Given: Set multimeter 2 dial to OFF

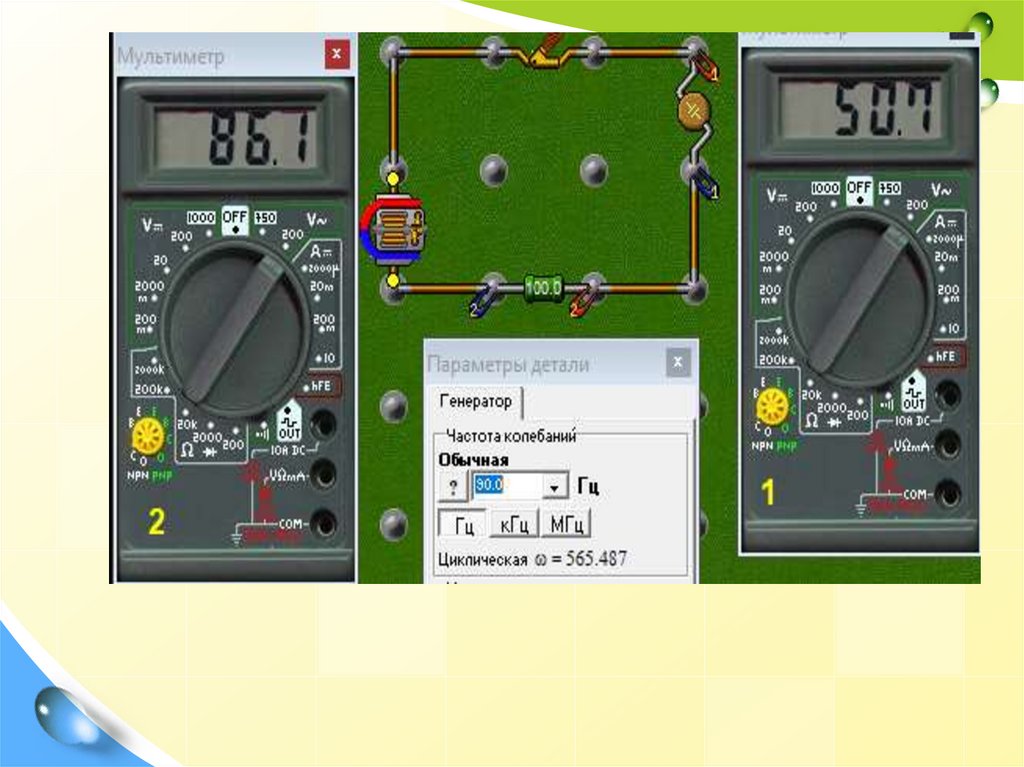Looking at the screenshot, I should tap(234, 219).
